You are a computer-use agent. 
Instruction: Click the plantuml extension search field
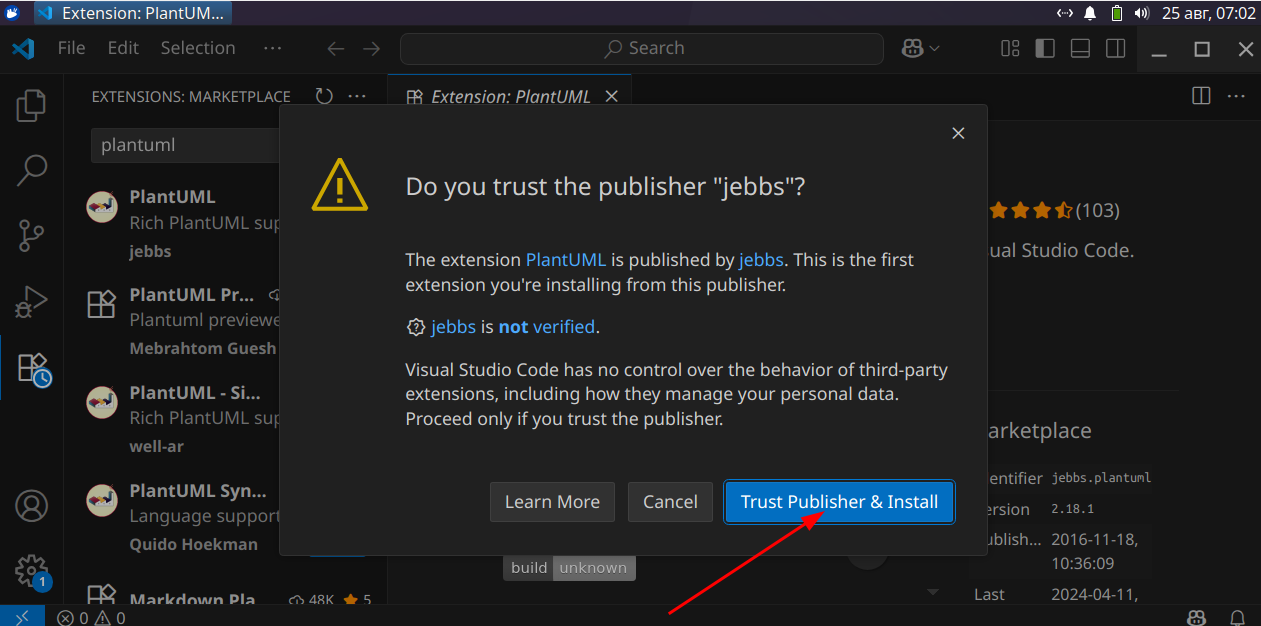(x=185, y=145)
